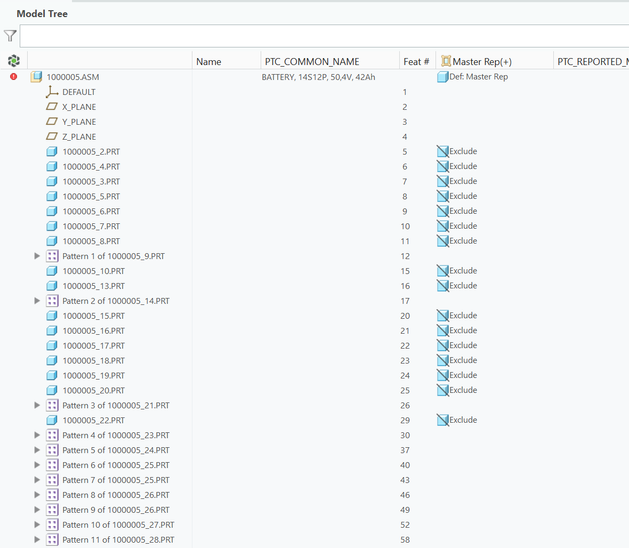Click the red error indicator beside 1000005.ASM

(x=13, y=77)
